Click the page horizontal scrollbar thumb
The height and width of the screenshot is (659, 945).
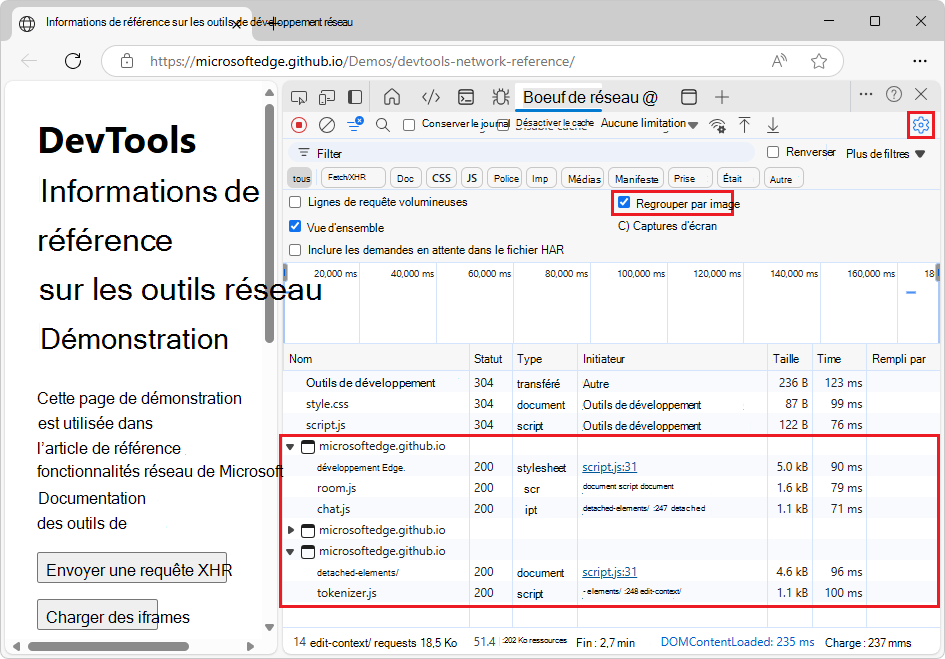click(x=108, y=646)
